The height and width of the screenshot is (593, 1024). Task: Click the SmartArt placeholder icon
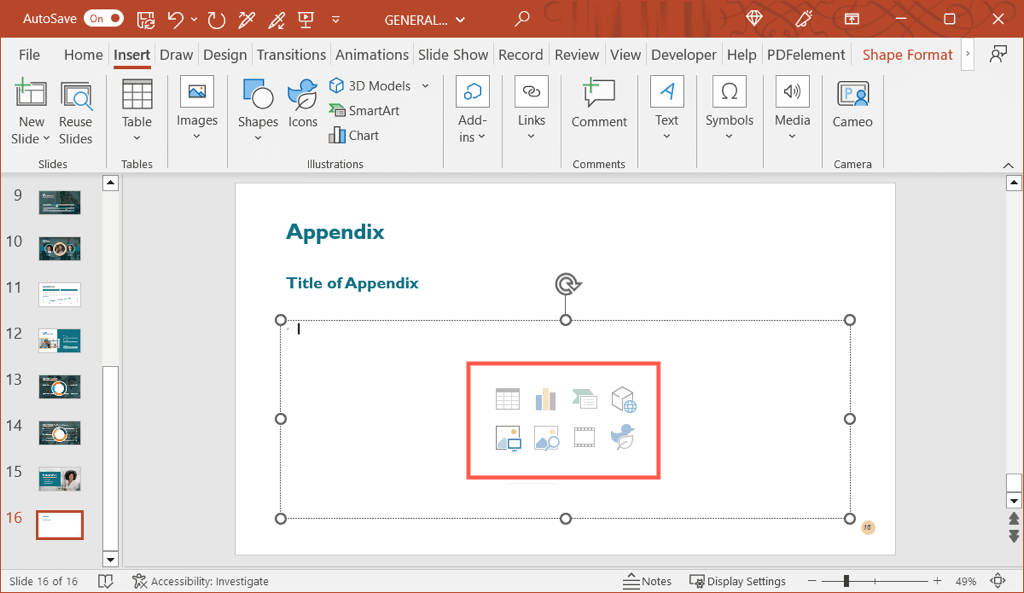click(584, 399)
